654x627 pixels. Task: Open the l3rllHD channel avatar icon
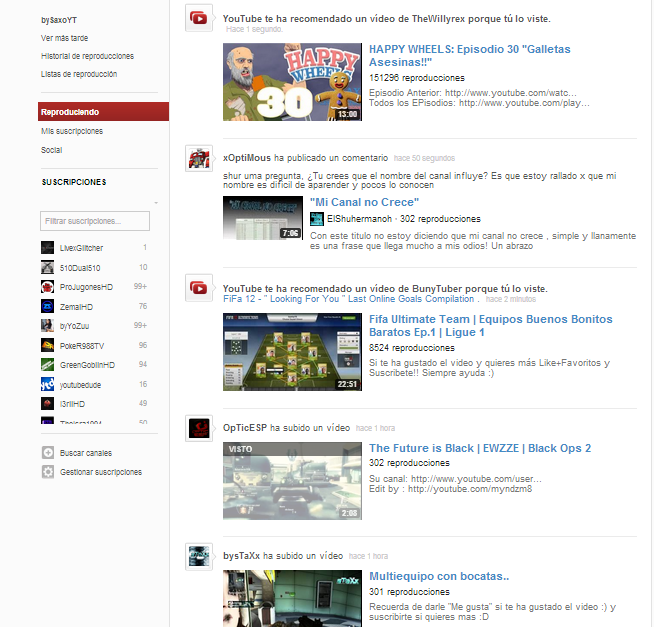[47, 403]
